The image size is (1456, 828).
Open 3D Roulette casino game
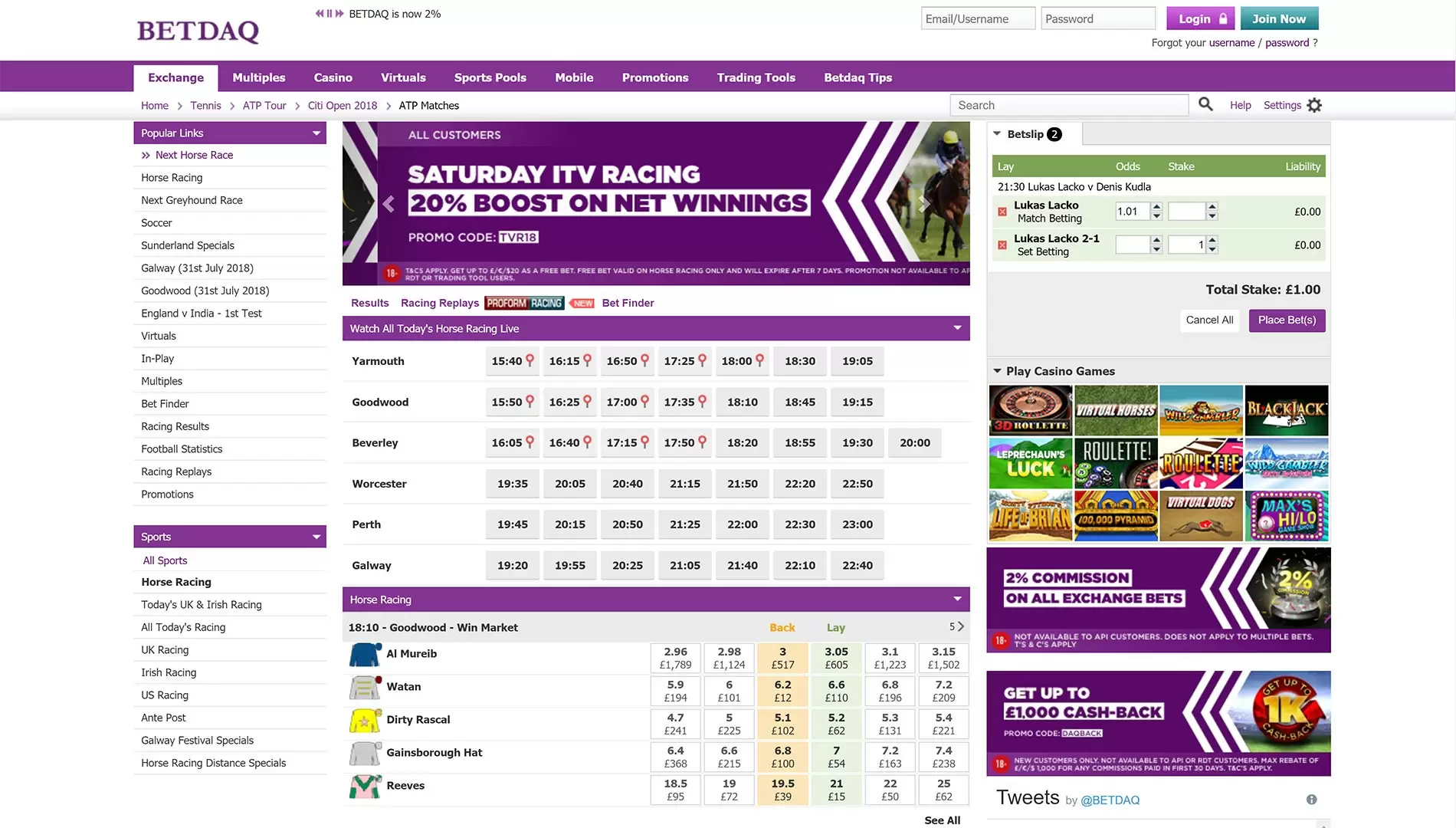point(1031,410)
